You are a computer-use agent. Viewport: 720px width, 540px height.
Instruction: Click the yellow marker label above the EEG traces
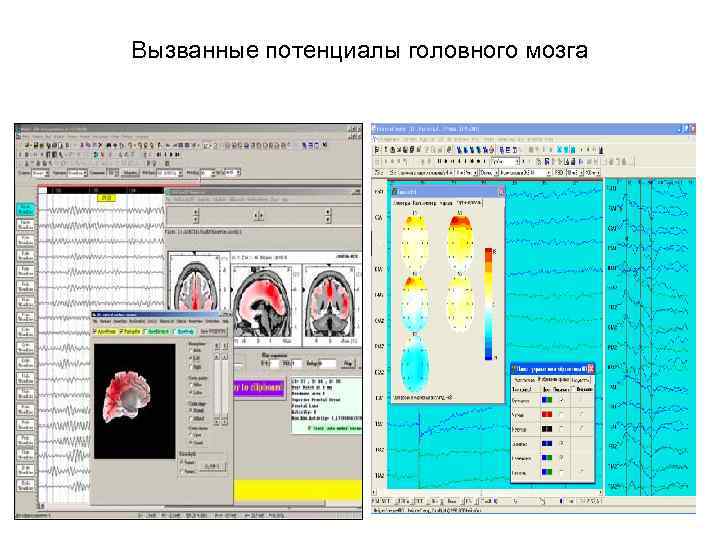click(x=106, y=198)
